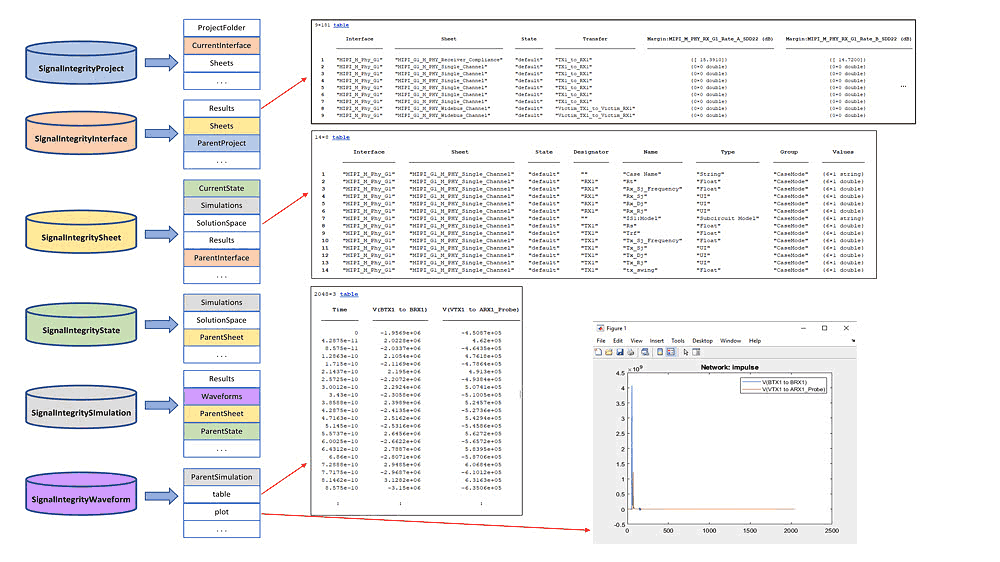Click the table link in the 14×8 output

point(341,137)
